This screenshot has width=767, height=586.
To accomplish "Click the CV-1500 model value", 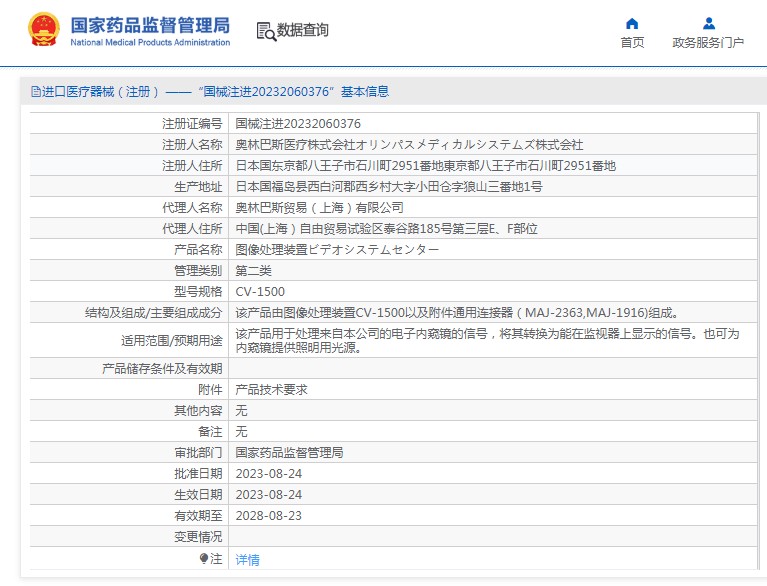I will 260,292.
